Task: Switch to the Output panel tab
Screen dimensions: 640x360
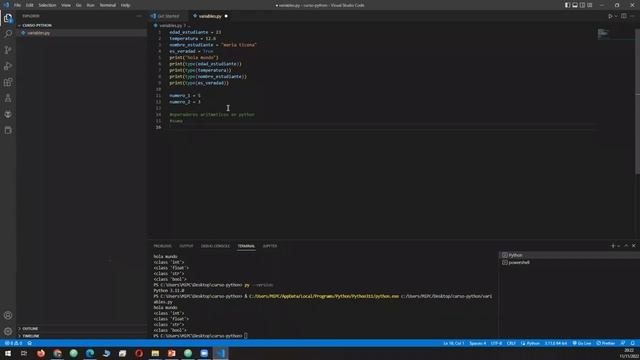Action: click(x=186, y=246)
